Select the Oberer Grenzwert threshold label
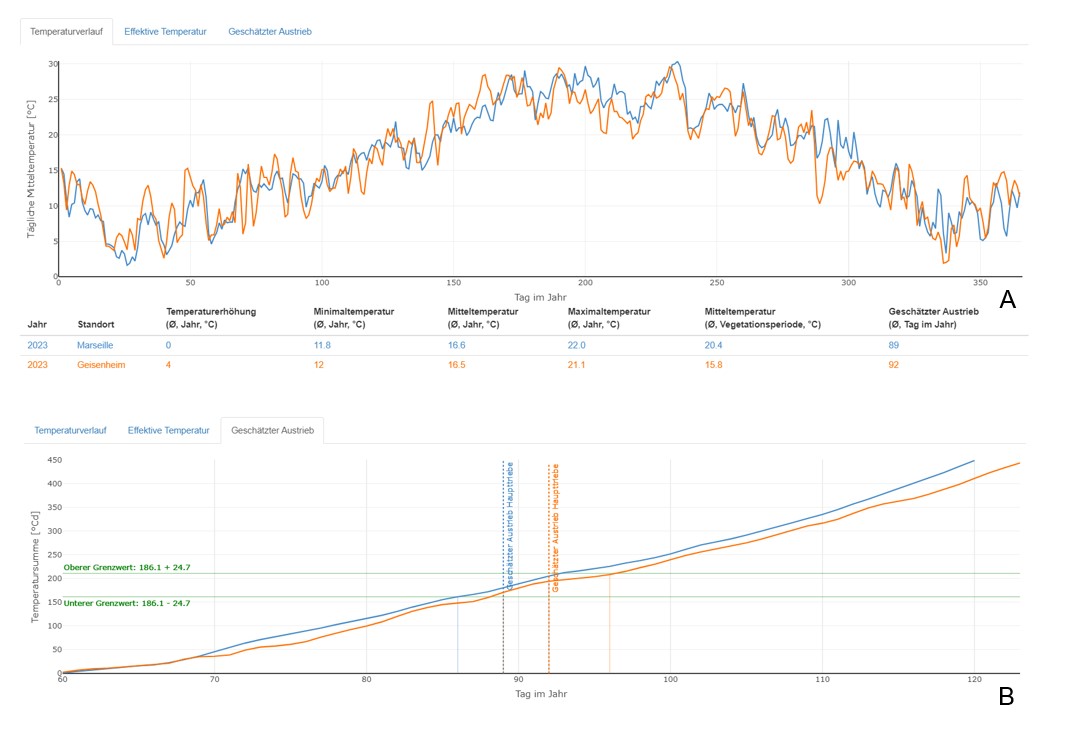Screen dimensions: 1068x734 126,568
